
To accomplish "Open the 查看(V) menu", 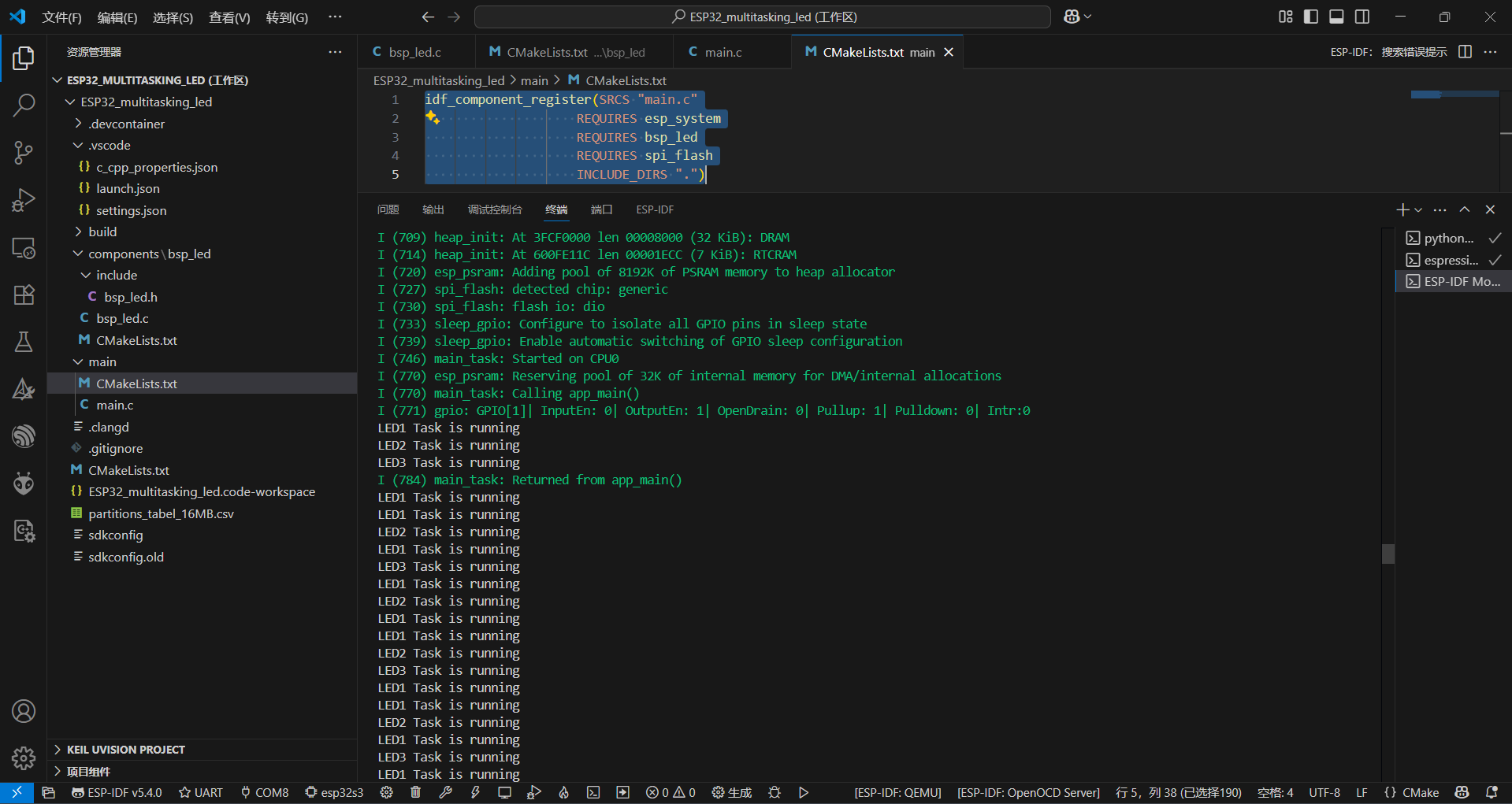I will coord(229,17).
